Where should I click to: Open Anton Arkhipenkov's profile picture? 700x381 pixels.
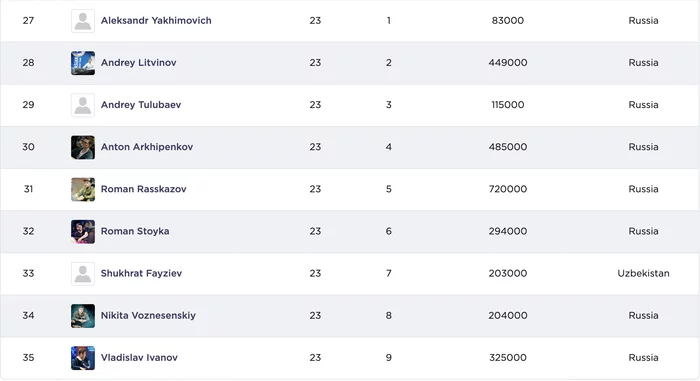(x=83, y=147)
